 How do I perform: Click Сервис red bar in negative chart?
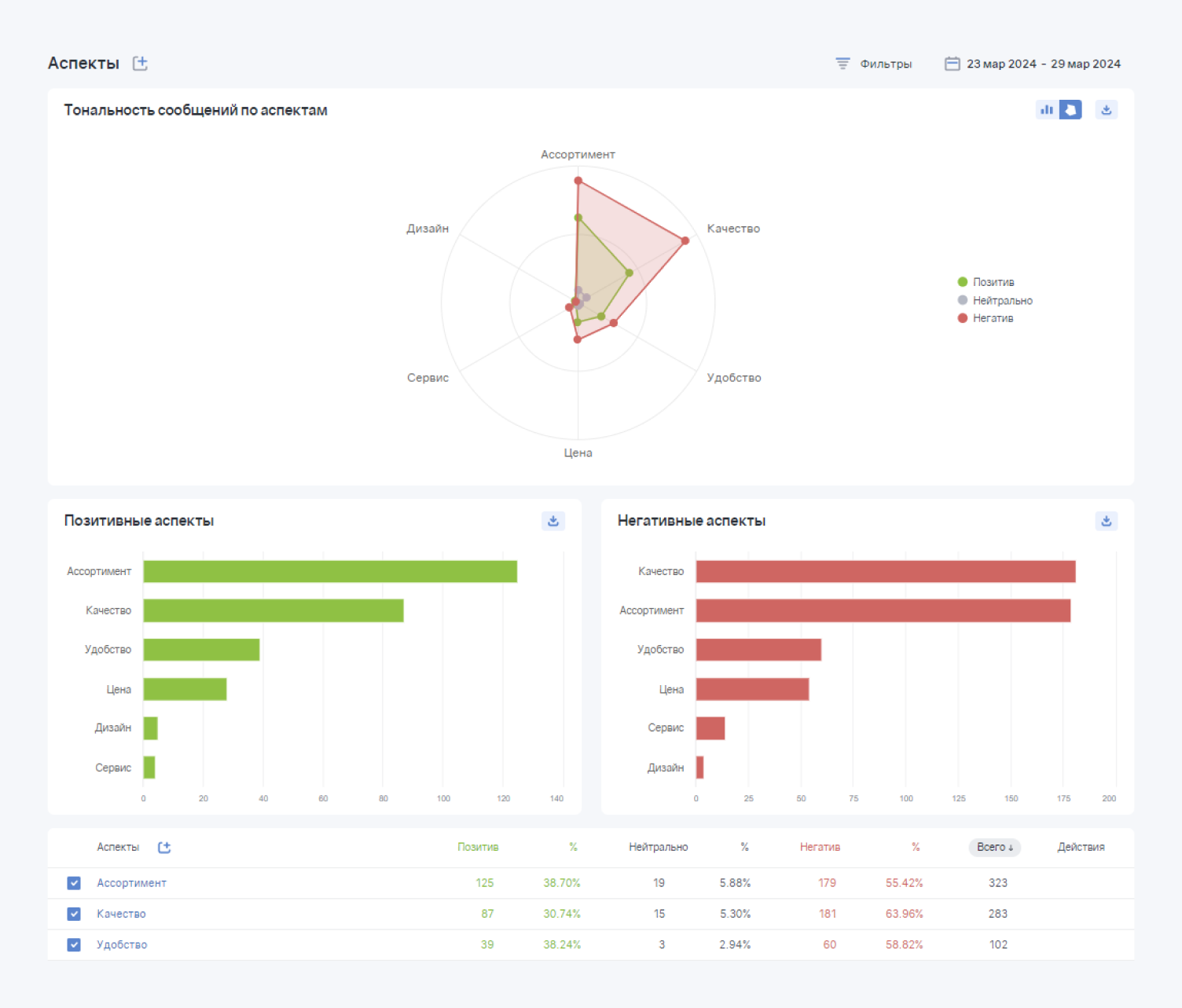click(x=710, y=728)
